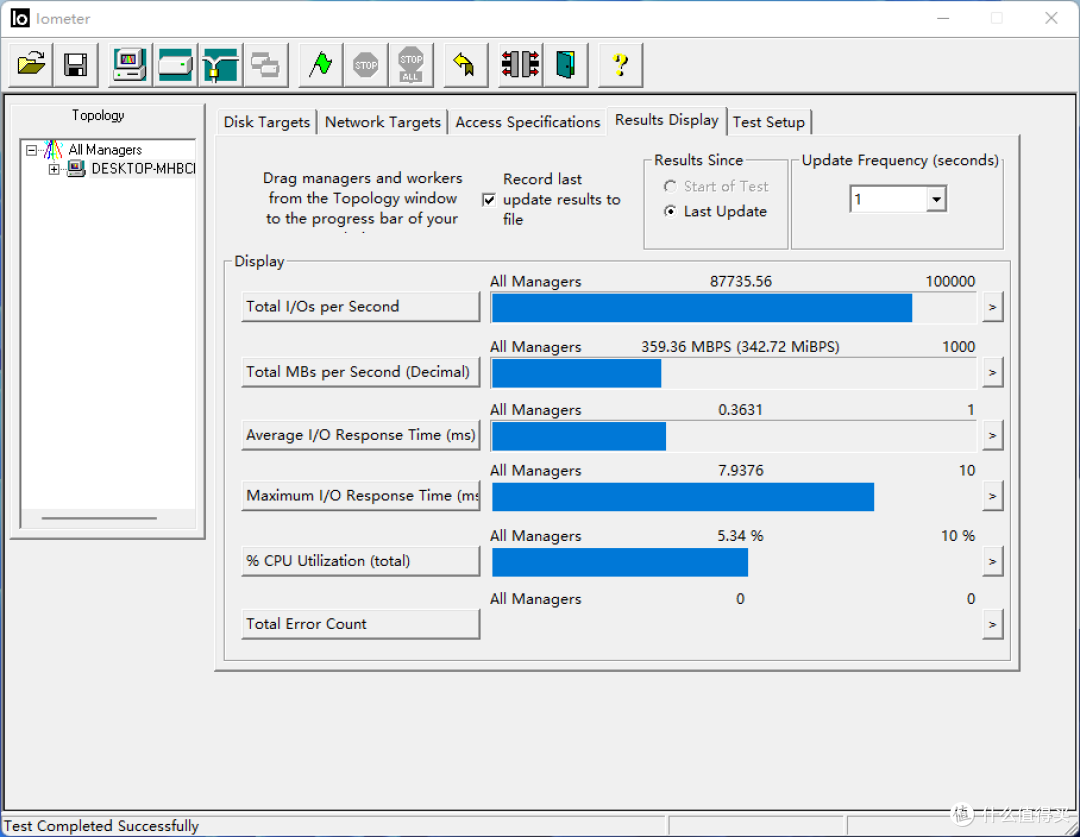Switch to the Disk Targets tab
The width and height of the screenshot is (1080, 837).
click(x=267, y=122)
